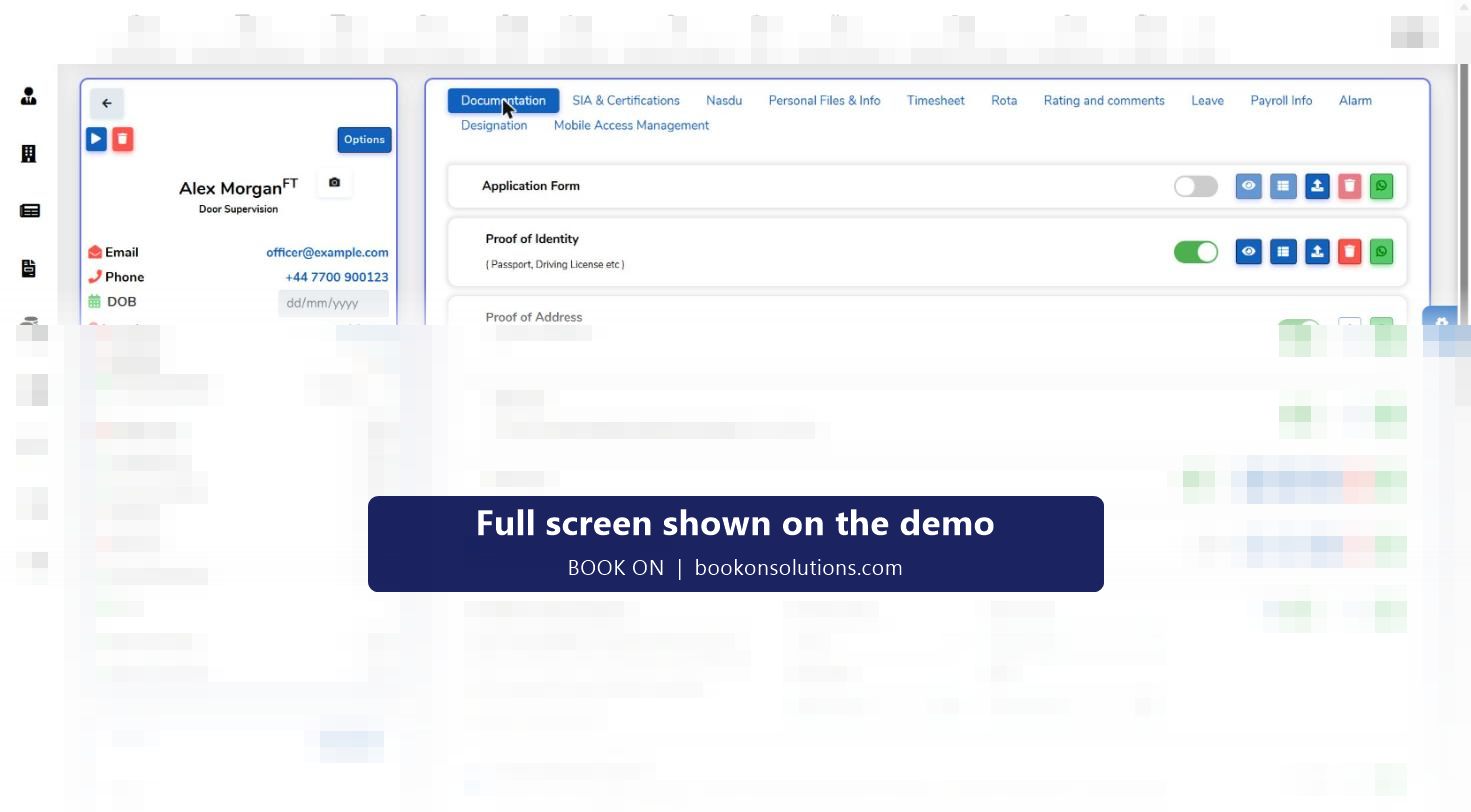Switch to the Timesheet tab
This screenshot has width=1471, height=812.
936,100
